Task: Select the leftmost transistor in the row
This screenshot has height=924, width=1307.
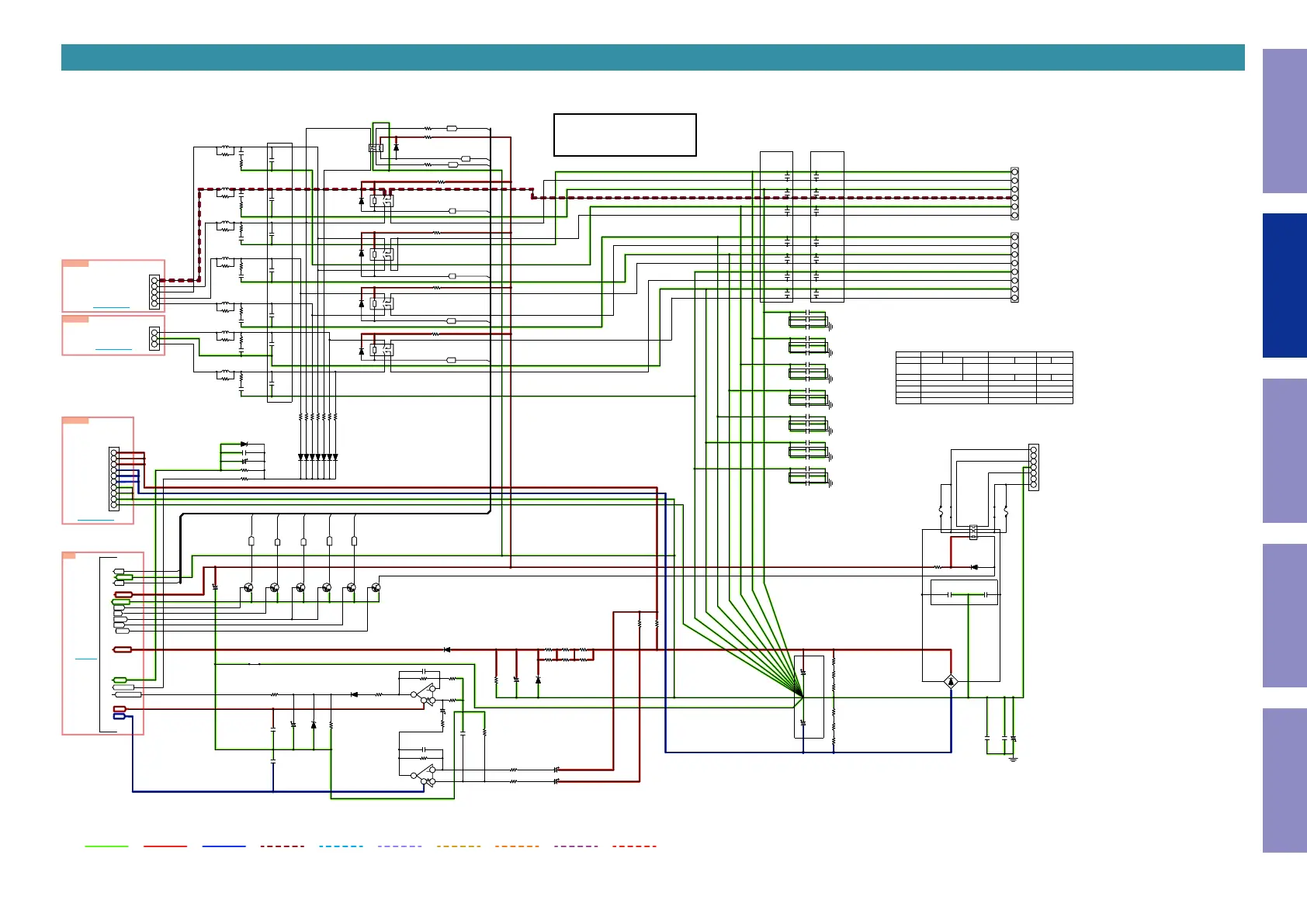Action: 248,588
